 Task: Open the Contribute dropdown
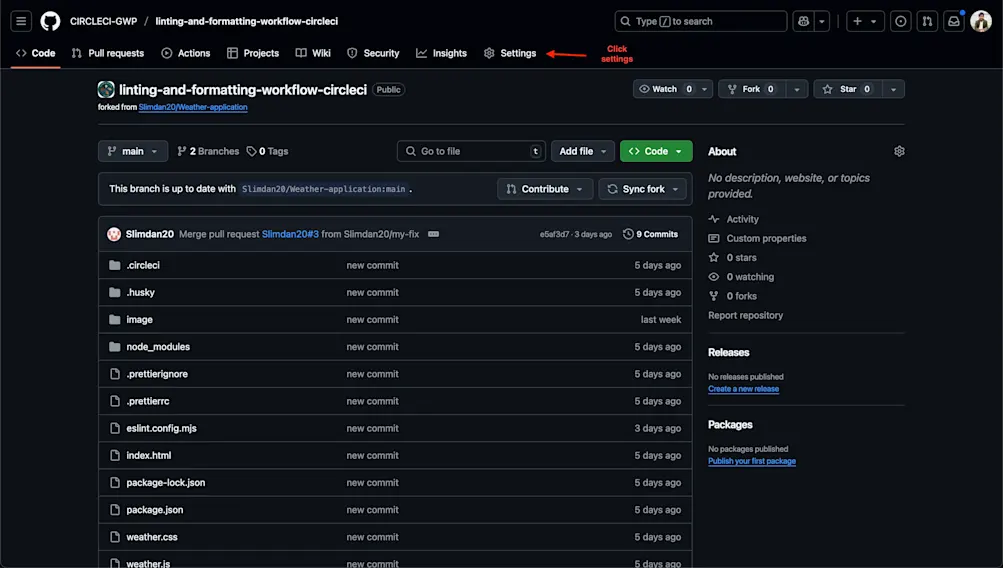pyautogui.click(x=545, y=189)
